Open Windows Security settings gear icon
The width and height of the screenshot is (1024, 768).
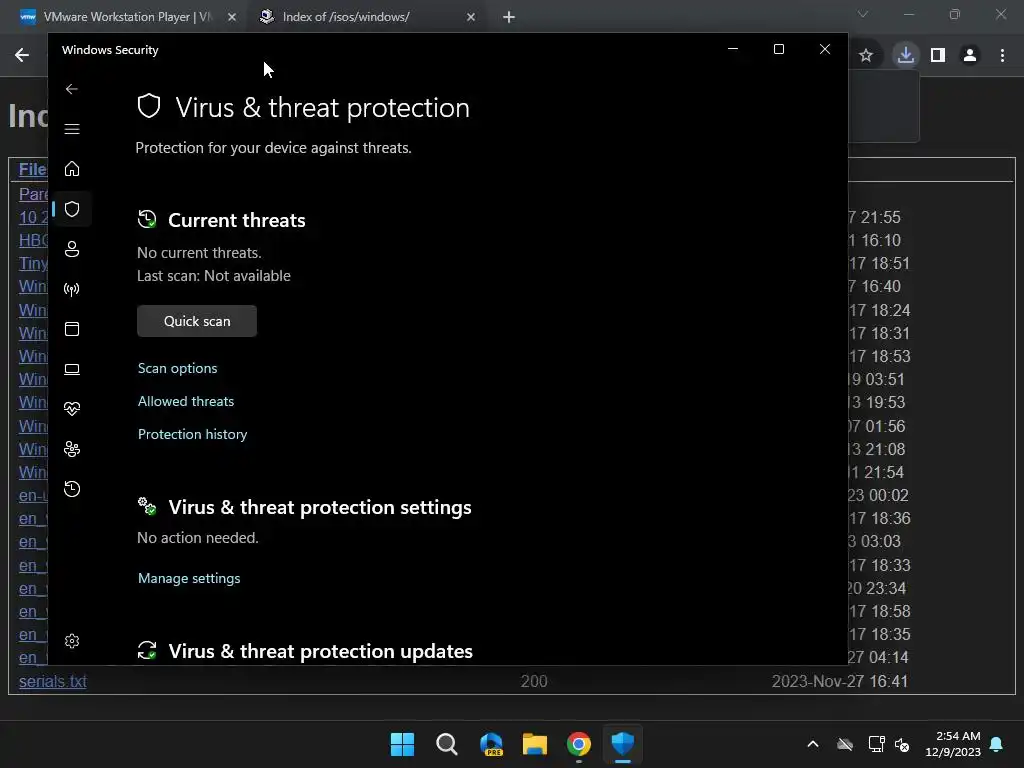72,641
